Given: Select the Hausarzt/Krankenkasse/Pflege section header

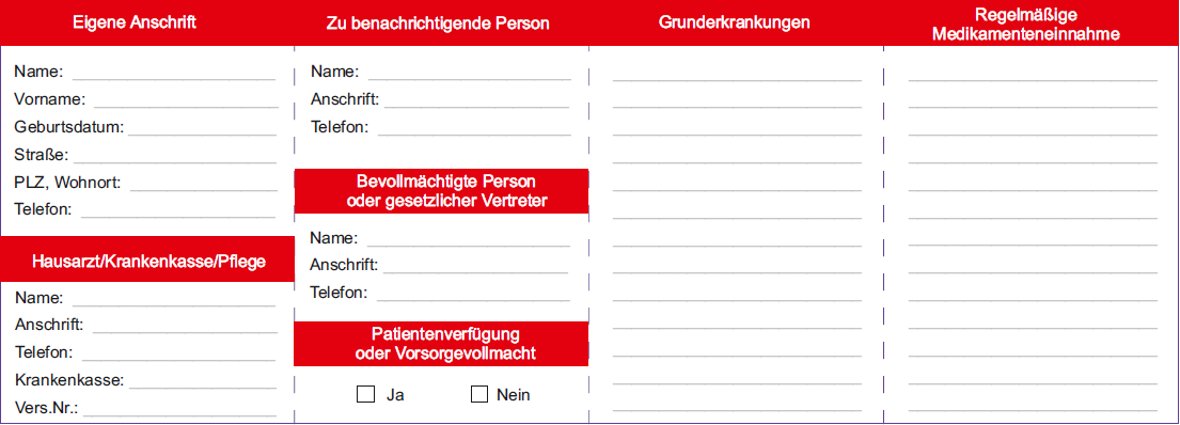Looking at the screenshot, I should [148, 260].
